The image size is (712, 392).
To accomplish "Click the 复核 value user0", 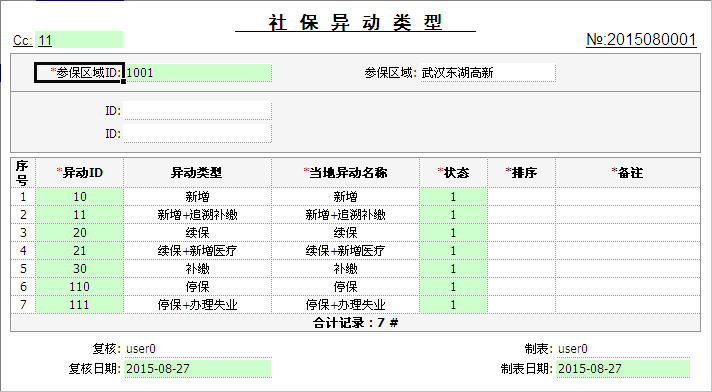I will pyautogui.click(x=141, y=349).
